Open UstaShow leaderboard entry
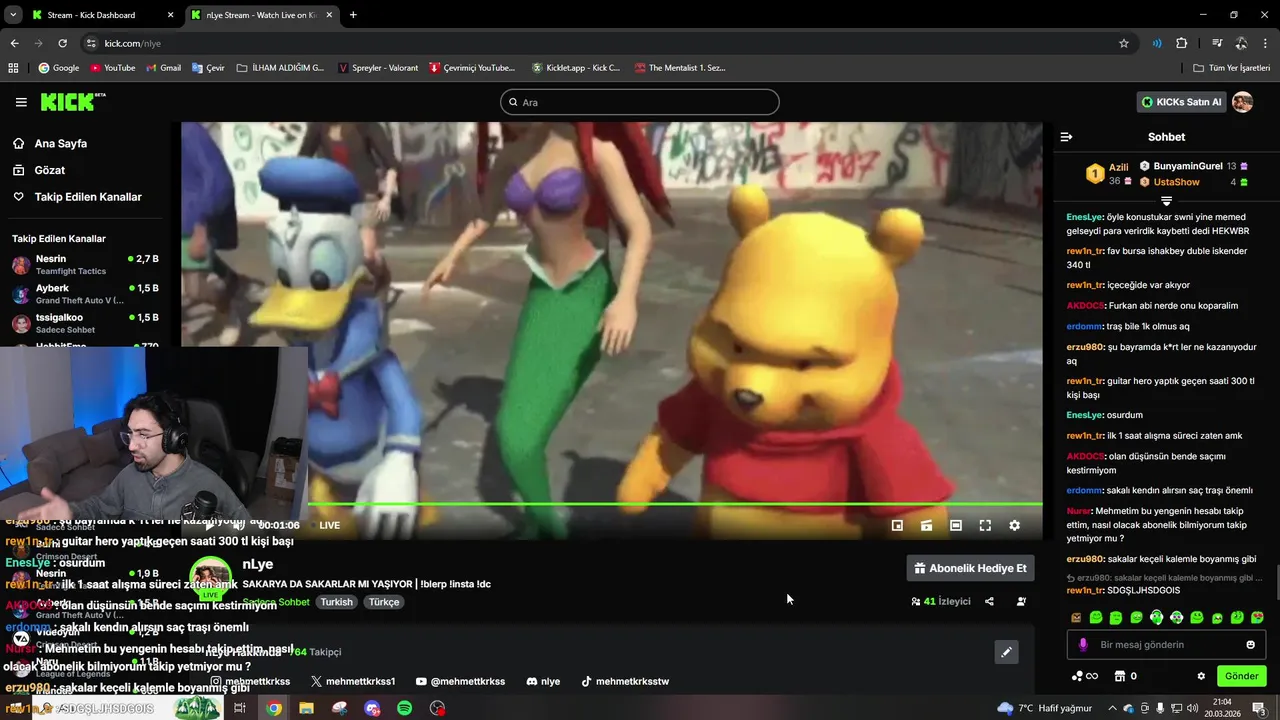Viewport: 1280px width, 720px height. [x=1194, y=182]
